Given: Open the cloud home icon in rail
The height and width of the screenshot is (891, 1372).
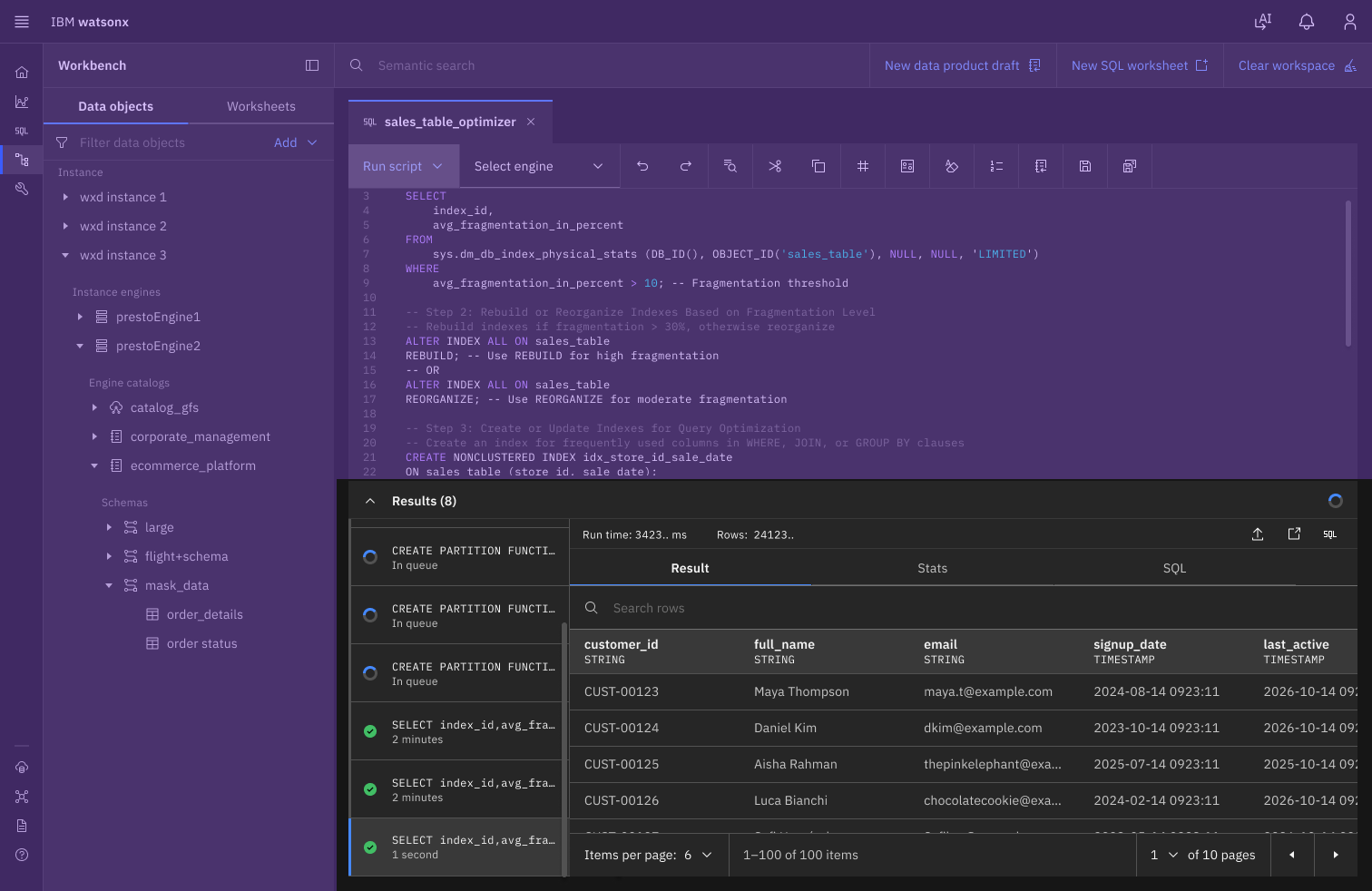Looking at the screenshot, I should (22, 768).
